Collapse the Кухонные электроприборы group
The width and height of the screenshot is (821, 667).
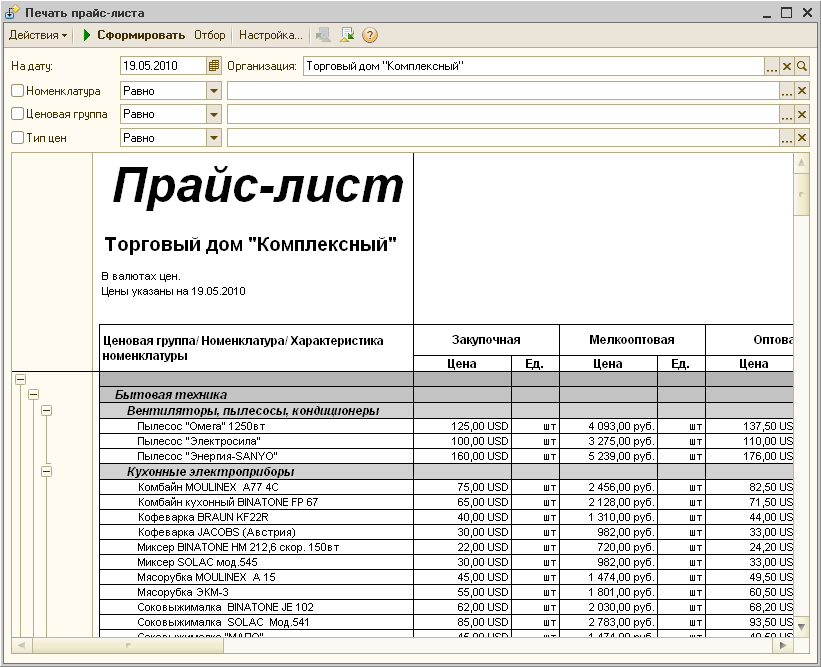pyautogui.click(x=47, y=472)
